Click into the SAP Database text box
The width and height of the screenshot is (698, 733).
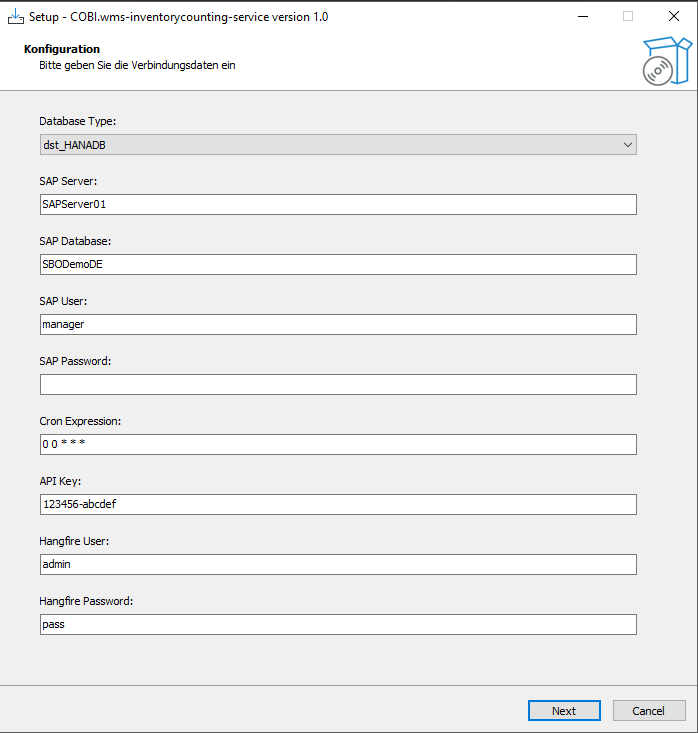tap(337, 264)
